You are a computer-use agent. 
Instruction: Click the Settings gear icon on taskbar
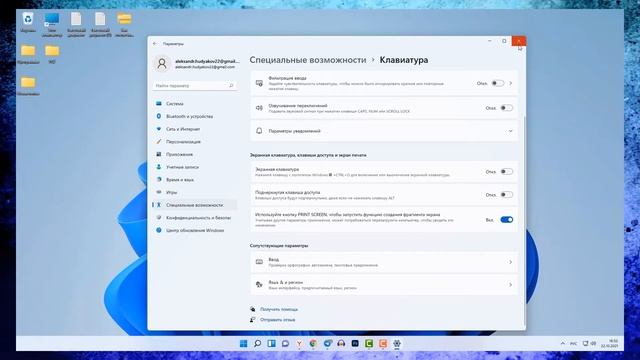pyautogui.click(x=397, y=344)
